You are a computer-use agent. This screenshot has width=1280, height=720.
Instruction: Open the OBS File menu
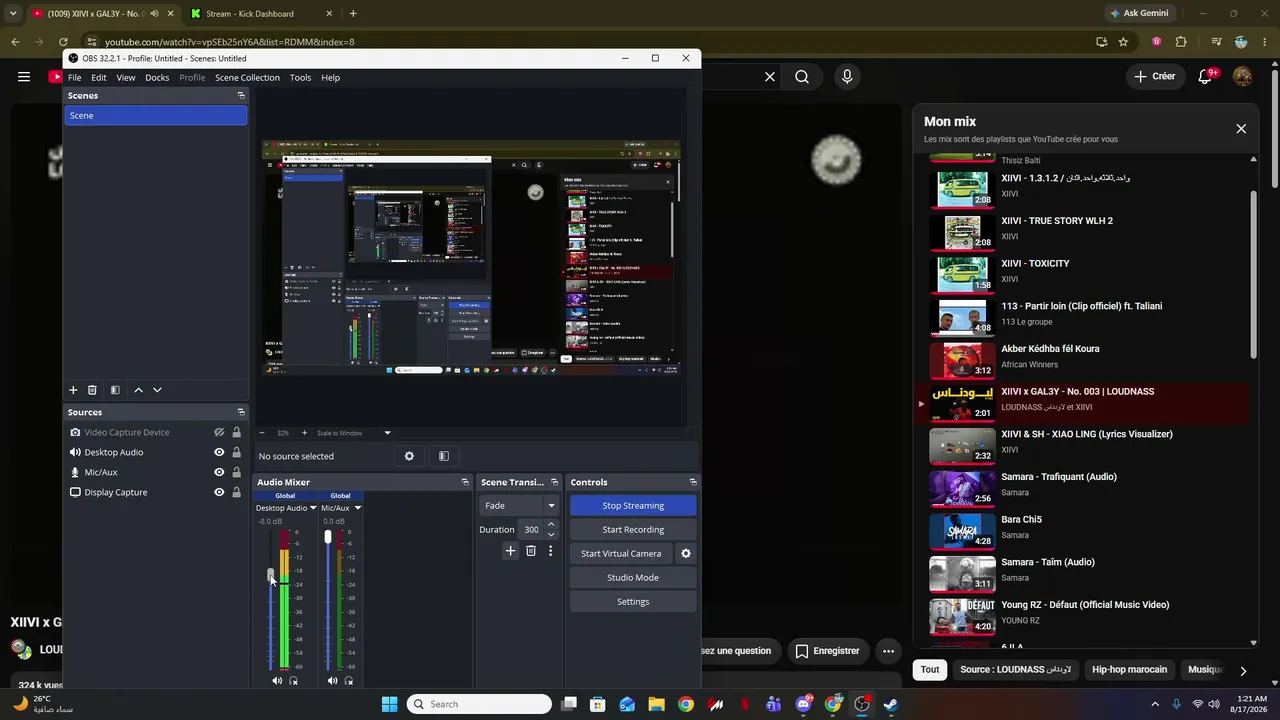pyautogui.click(x=74, y=77)
